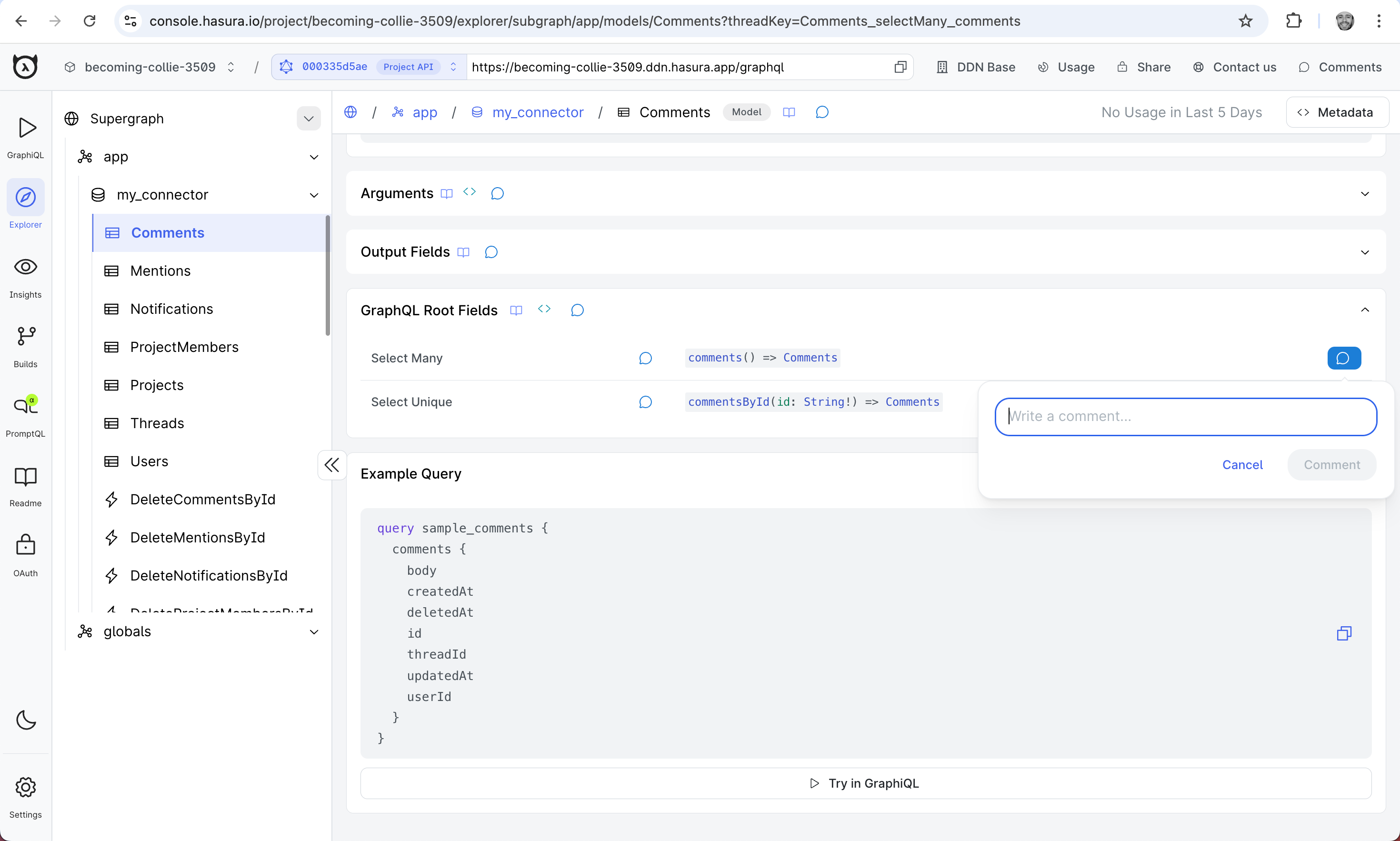Open the Readme section
The height and width of the screenshot is (841, 1400).
[26, 485]
